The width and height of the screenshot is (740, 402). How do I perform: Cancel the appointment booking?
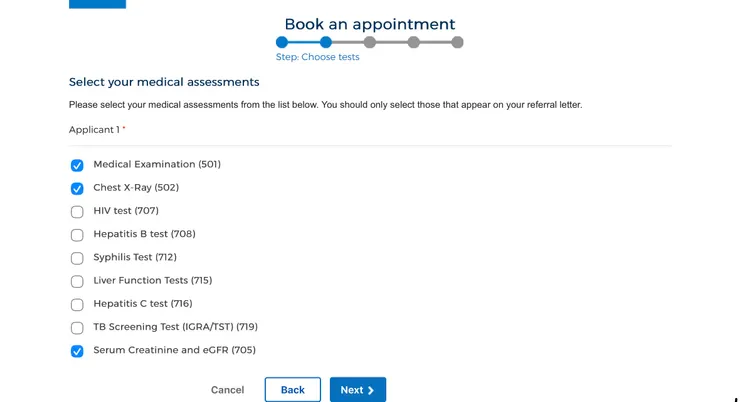pyautogui.click(x=227, y=390)
